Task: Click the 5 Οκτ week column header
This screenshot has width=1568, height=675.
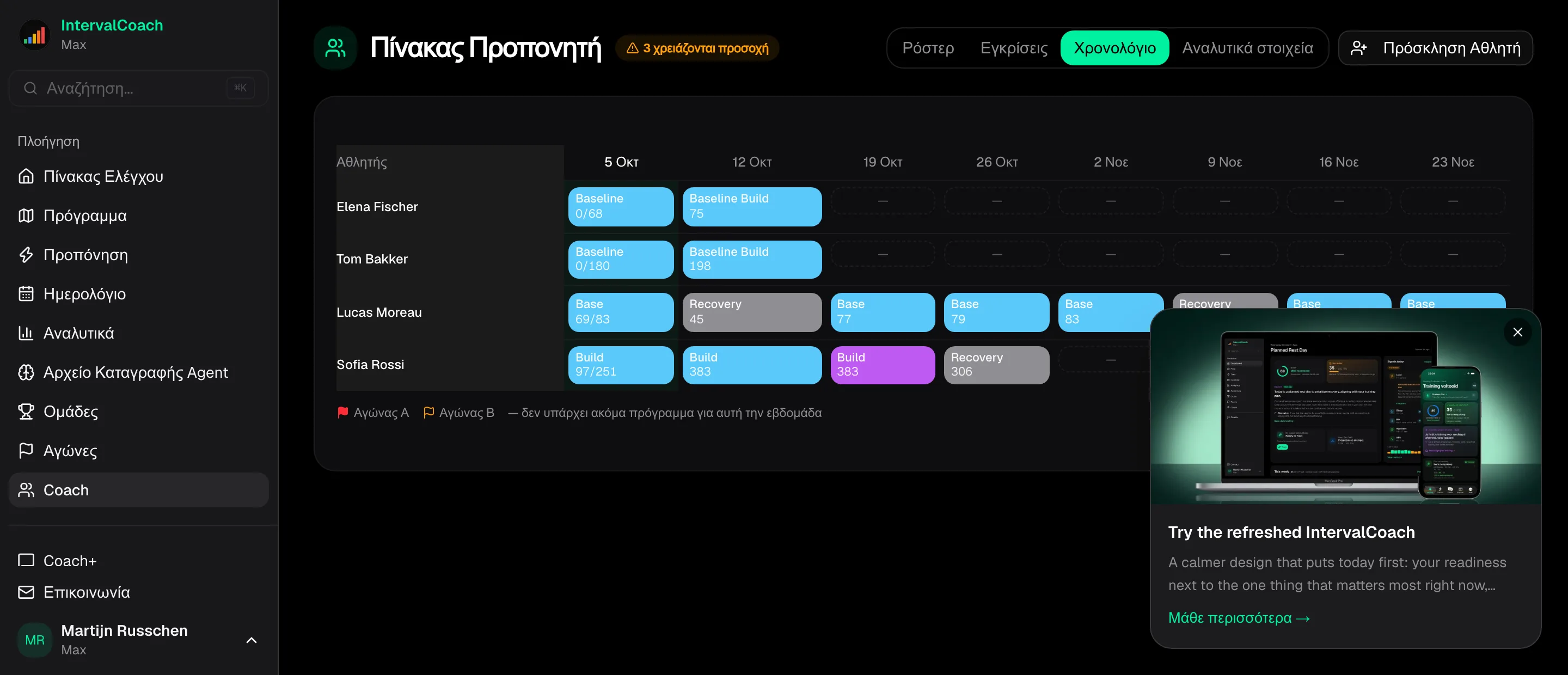Action: pos(621,162)
